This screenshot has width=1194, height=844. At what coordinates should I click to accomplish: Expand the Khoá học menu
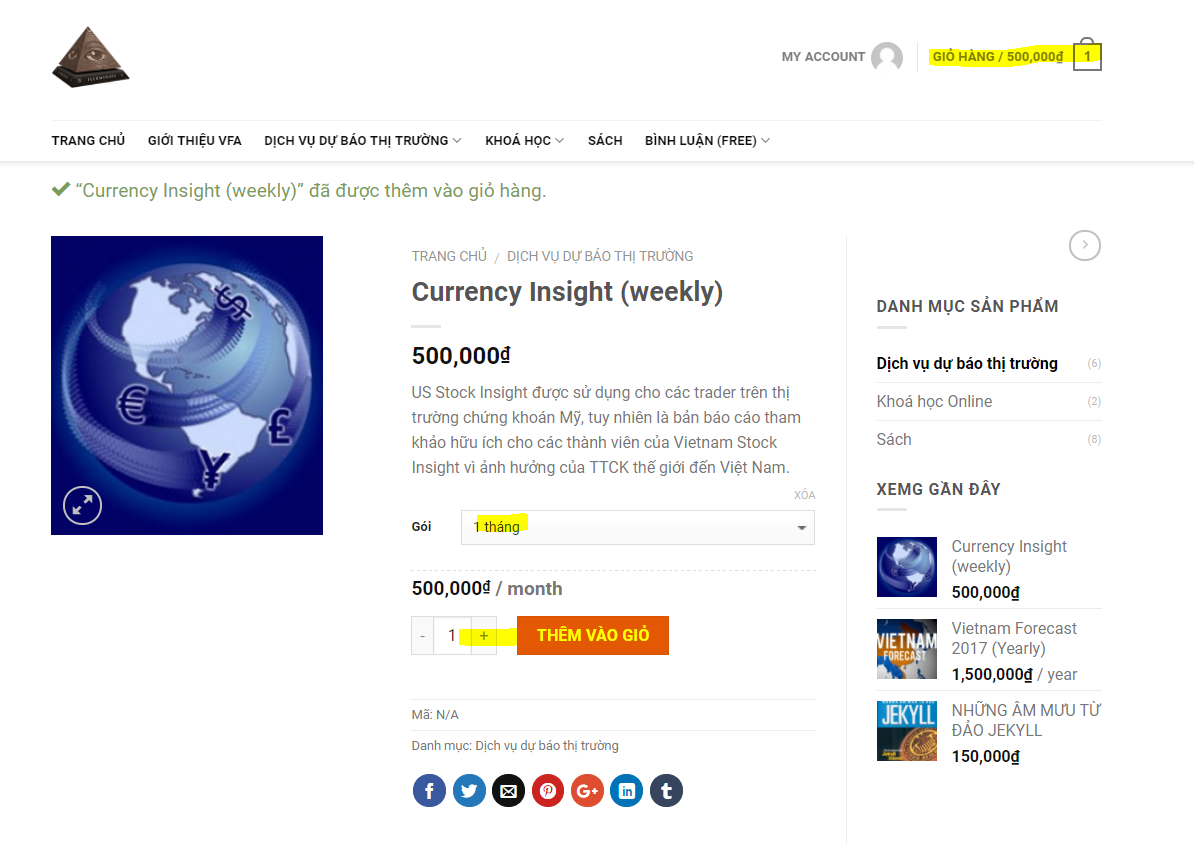click(524, 141)
